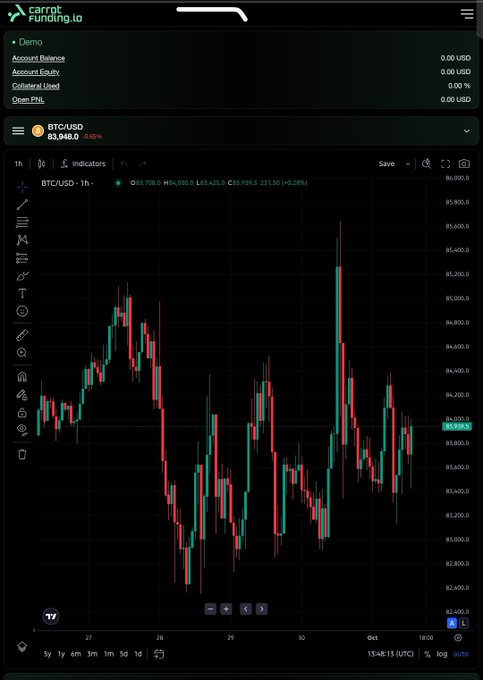Select the crosshair cursor tool

[22, 186]
